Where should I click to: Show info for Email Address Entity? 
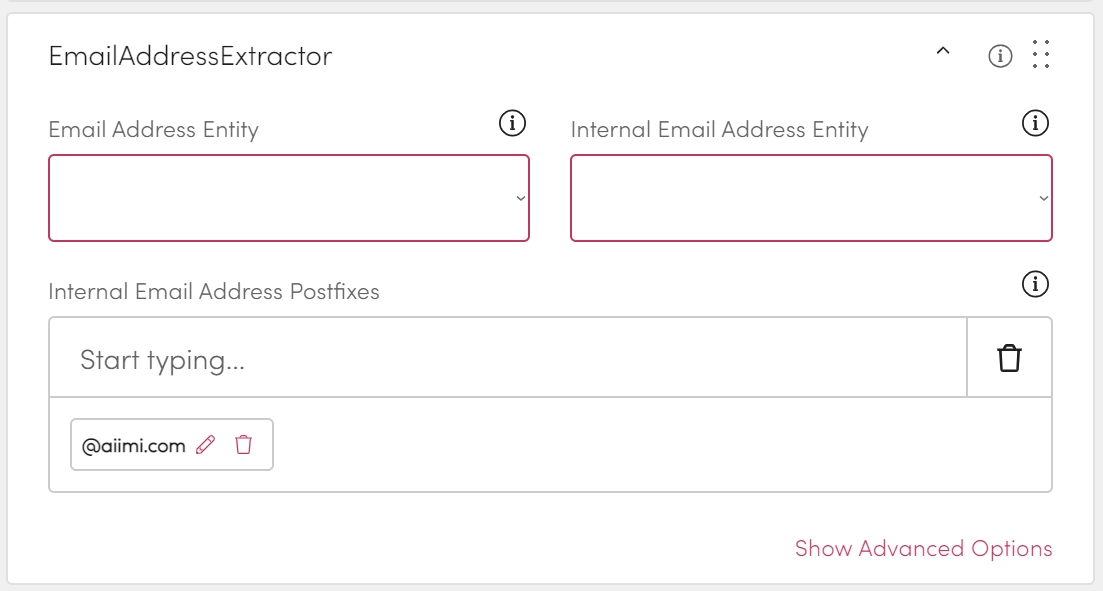(x=512, y=123)
